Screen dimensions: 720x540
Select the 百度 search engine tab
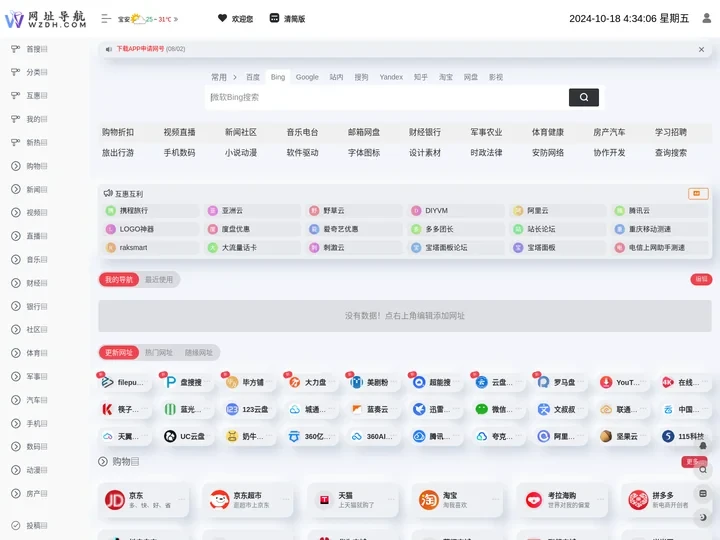pos(253,77)
